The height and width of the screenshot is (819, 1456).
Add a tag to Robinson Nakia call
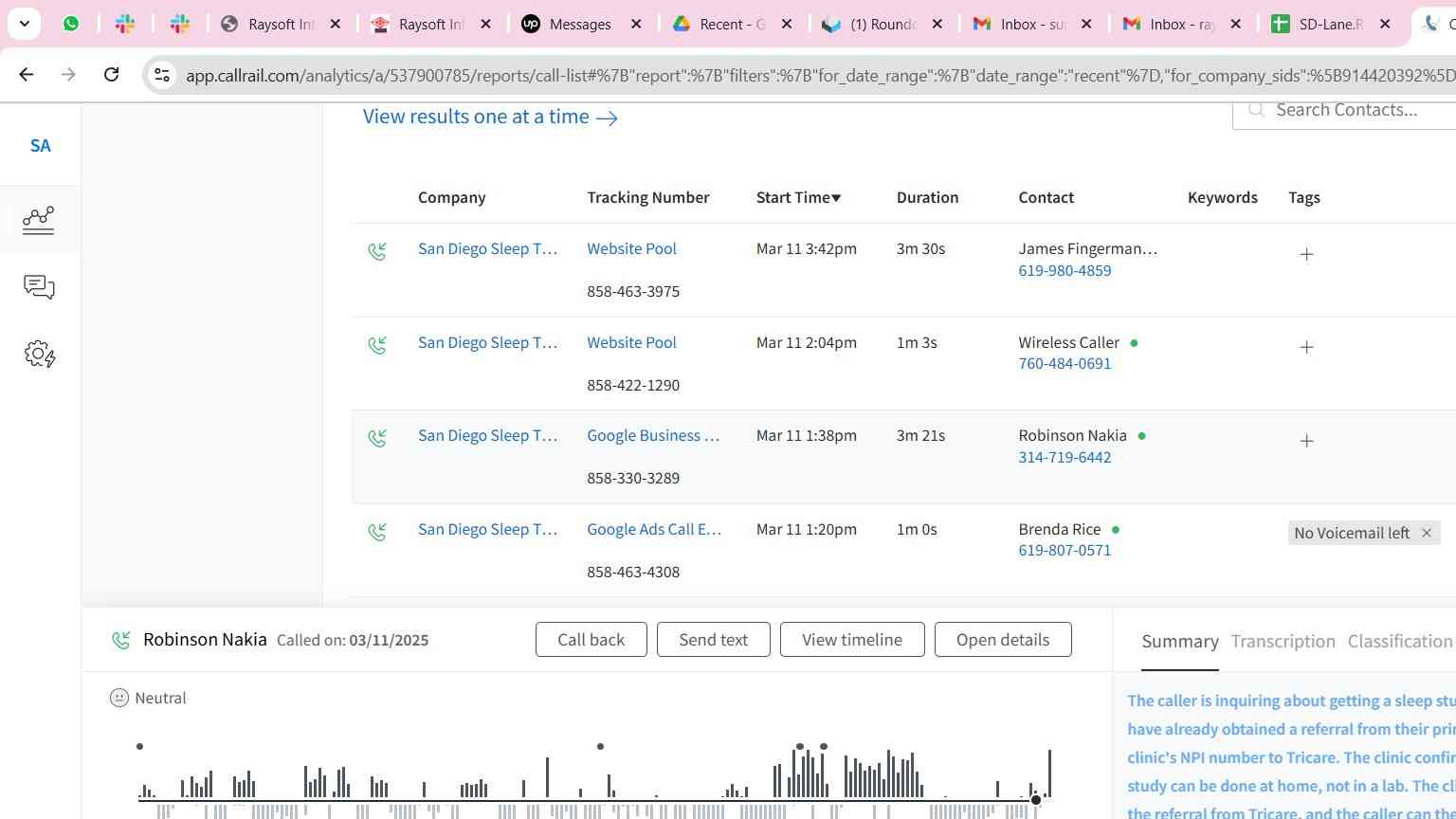coord(1306,441)
